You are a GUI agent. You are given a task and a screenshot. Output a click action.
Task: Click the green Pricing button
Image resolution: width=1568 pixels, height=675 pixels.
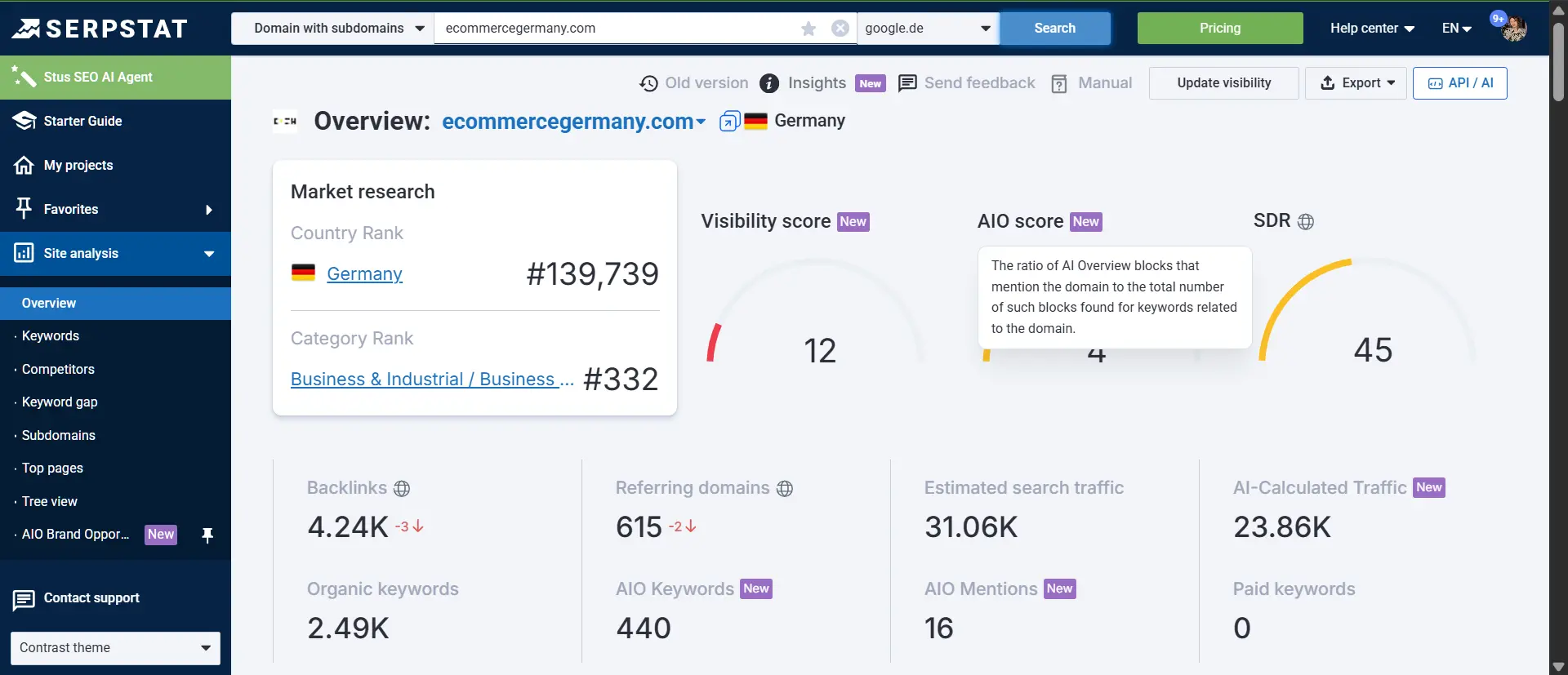[1220, 28]
